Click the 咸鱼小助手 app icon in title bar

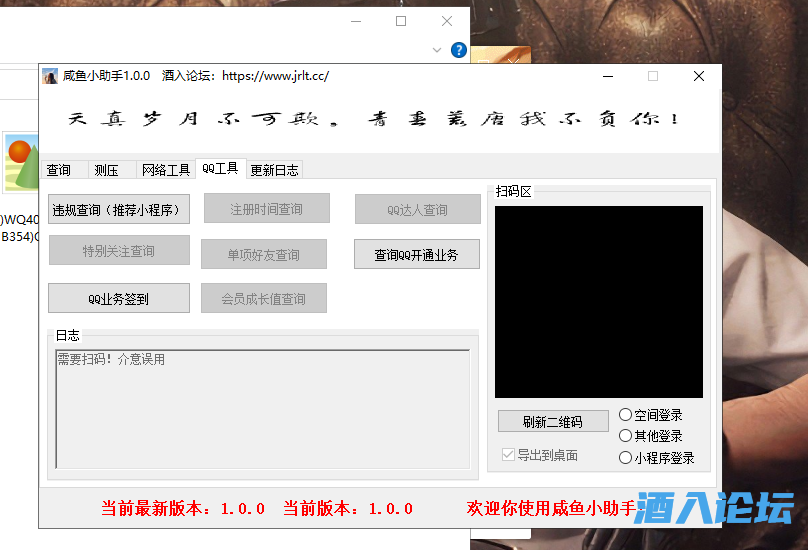pyautogui.click(x=50, y=76)
